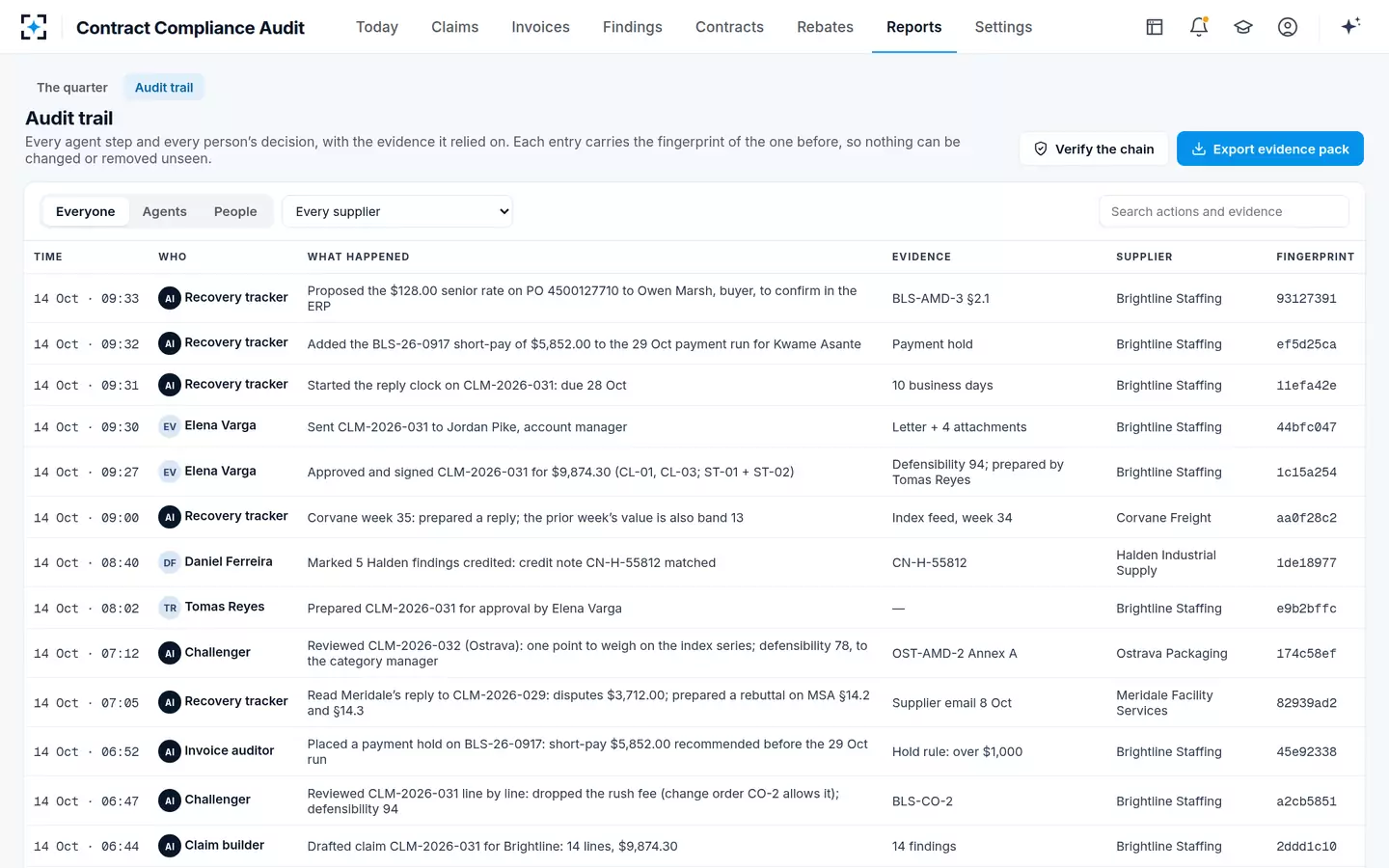This screenshot has height=868, width=1389.
Task: Click the fingerprint 93127391
Action: point(1306,298)
